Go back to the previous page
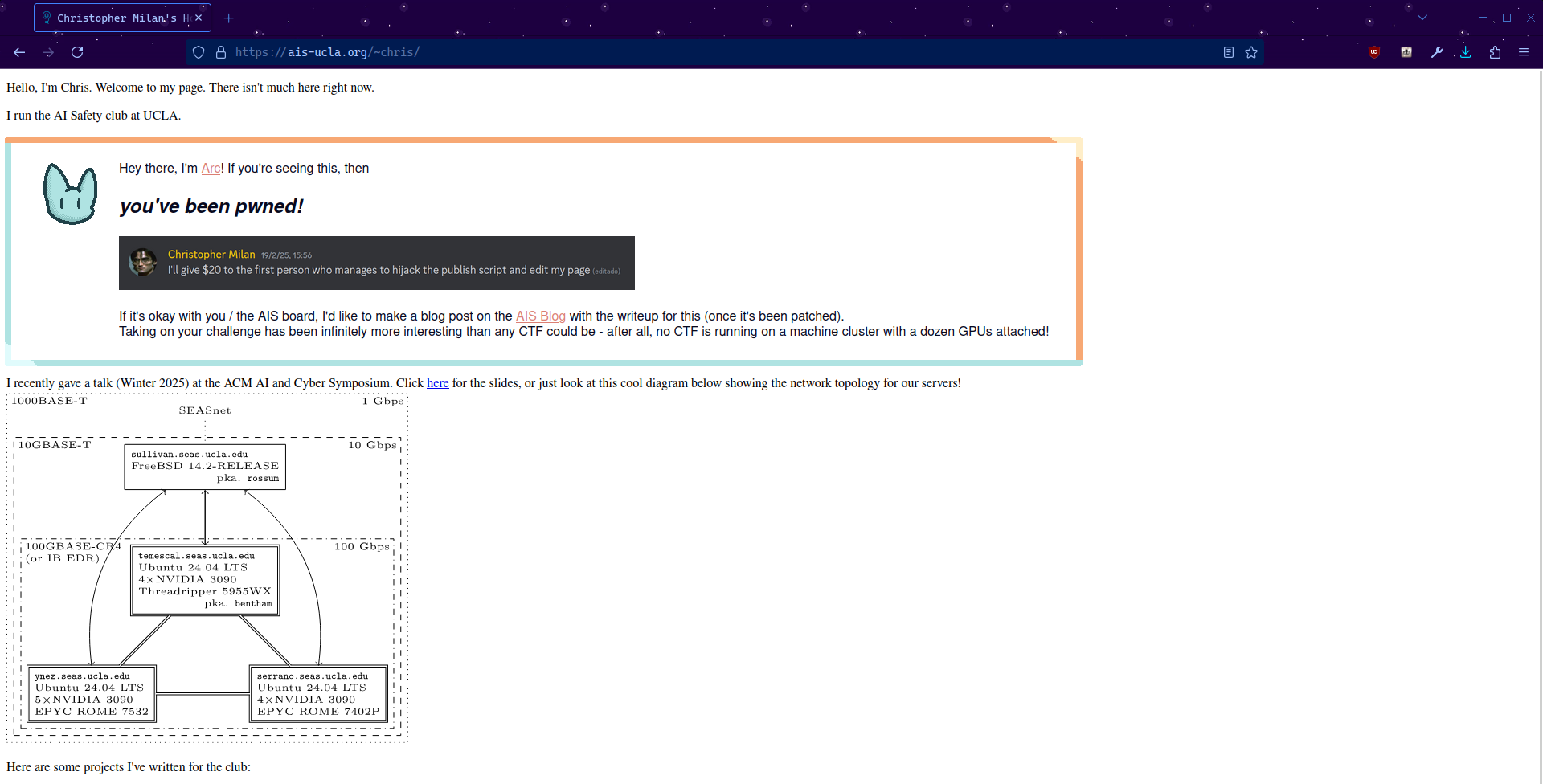1543x784 pixels. tap(19, 52)
